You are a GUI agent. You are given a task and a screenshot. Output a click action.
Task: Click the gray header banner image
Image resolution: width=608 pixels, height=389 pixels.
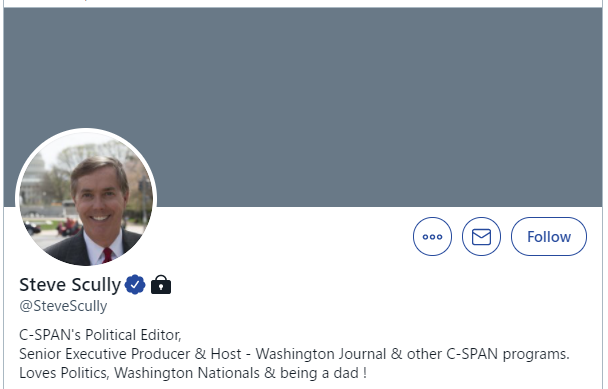(x=303, y=107)
